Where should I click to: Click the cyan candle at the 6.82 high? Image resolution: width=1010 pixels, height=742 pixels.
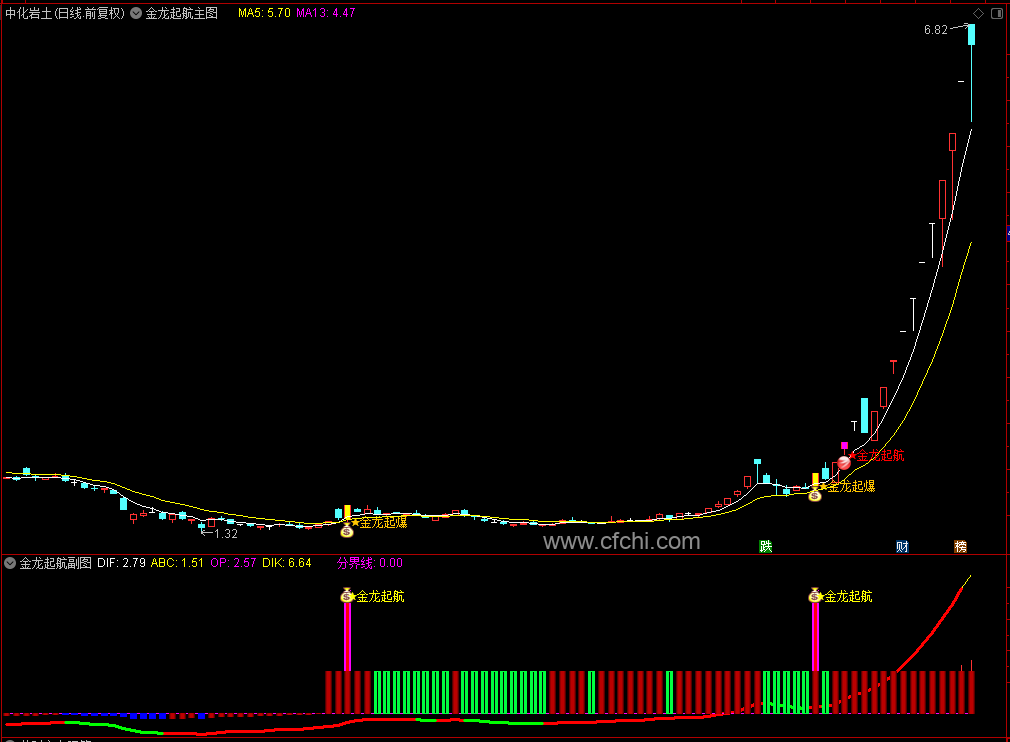(x=971, y=35)
